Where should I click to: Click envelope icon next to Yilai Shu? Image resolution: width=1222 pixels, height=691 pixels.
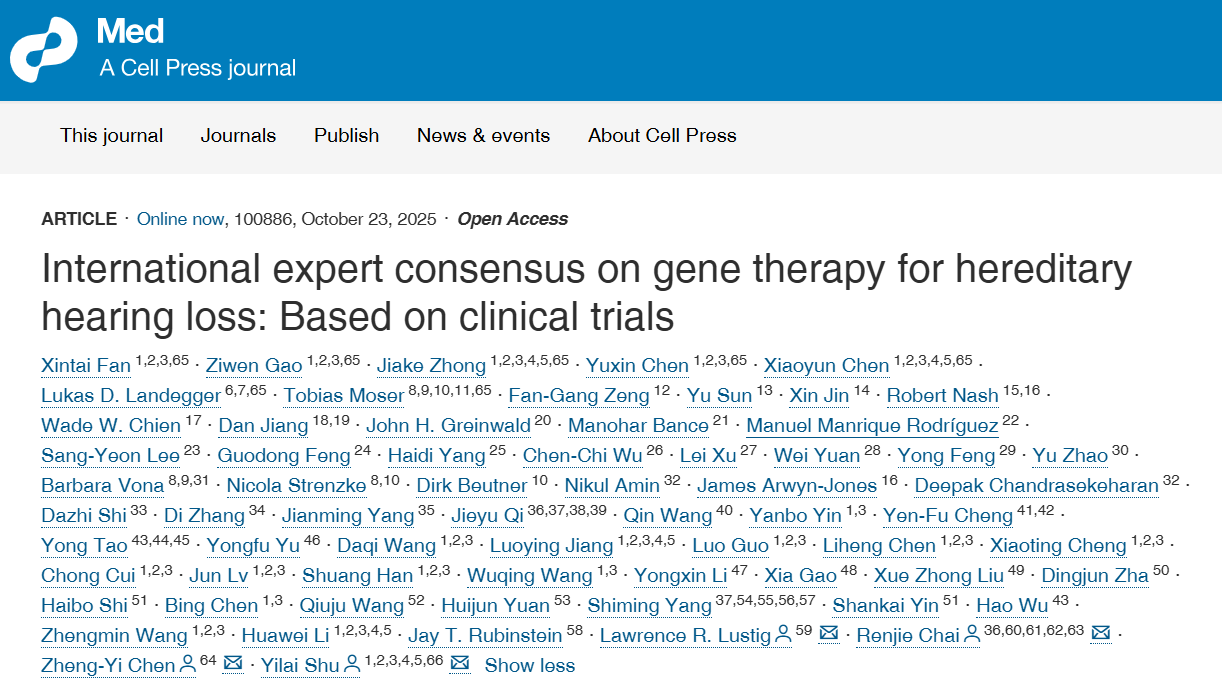(x=460, y=664)
